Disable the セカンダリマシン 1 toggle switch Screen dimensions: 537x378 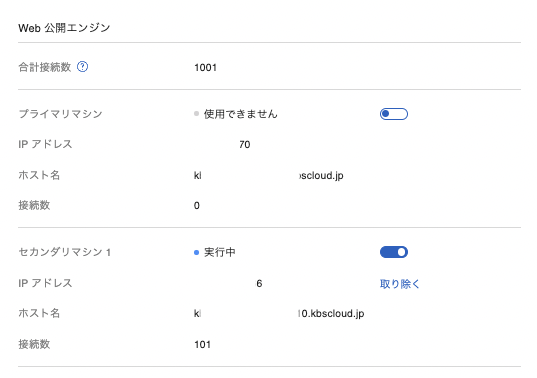click(394, 252)
